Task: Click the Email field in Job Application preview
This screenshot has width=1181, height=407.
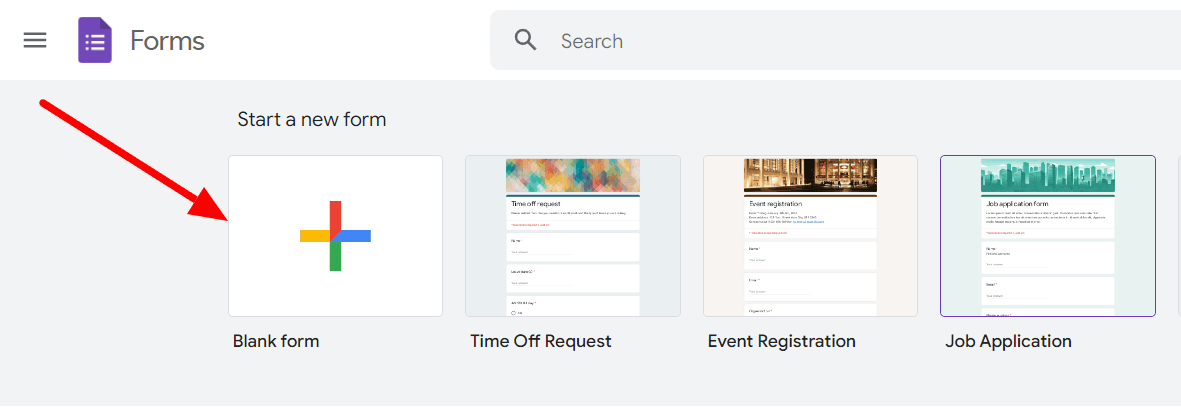Action: point(1048,291)
